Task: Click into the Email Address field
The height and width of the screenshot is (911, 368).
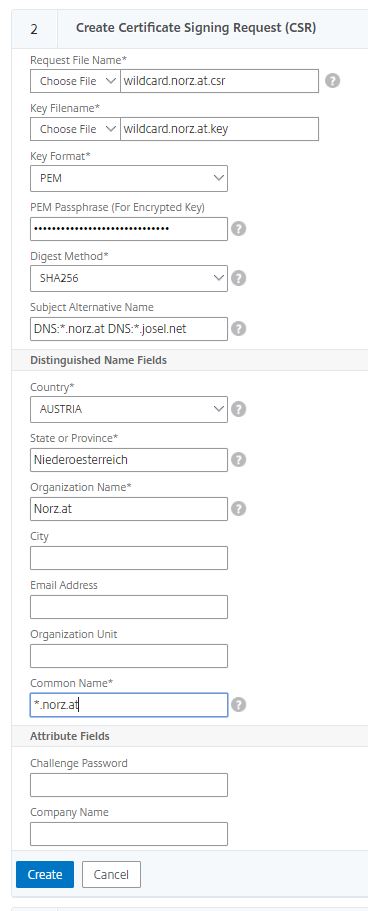Action: 129,607
